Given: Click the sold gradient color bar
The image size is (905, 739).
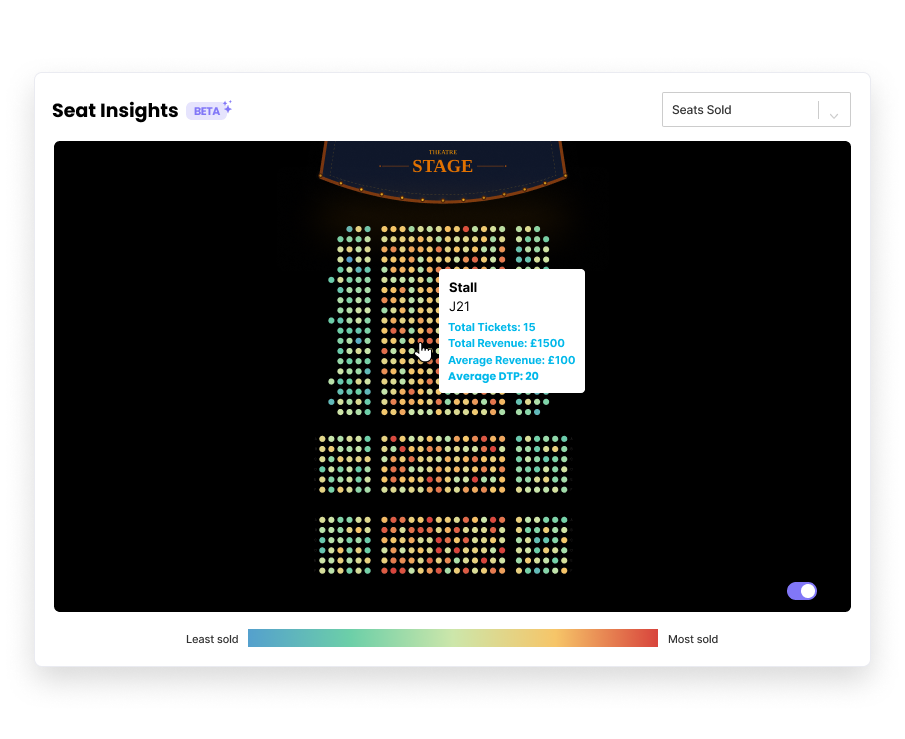Looking at the screenshot, I should point(452,638).
